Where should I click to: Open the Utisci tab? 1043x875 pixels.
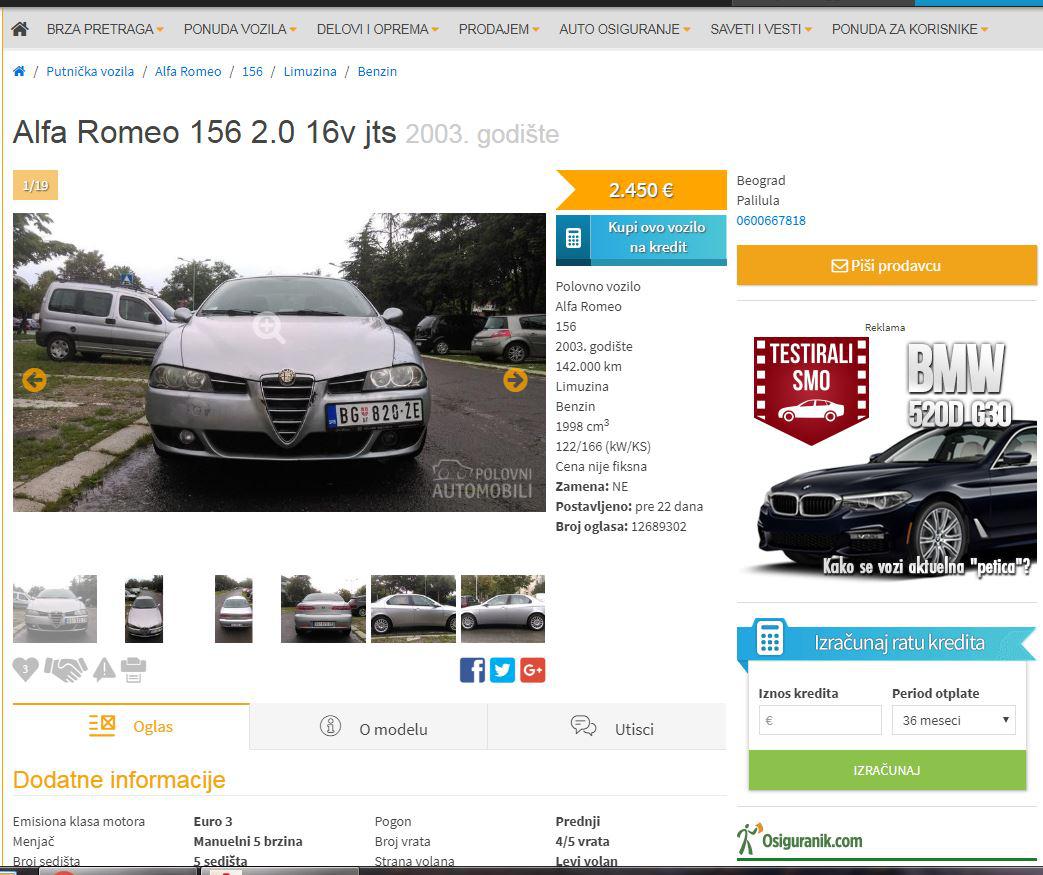607,727
